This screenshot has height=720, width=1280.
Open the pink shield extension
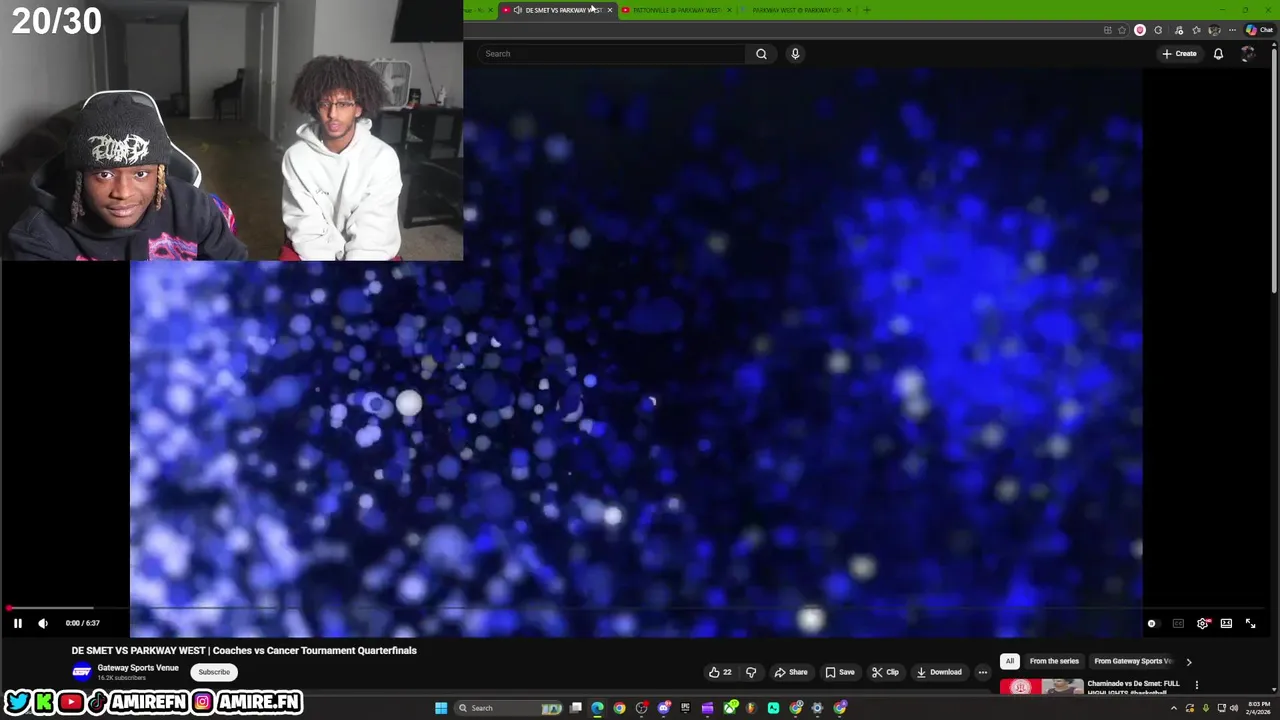pos(1140,30)
